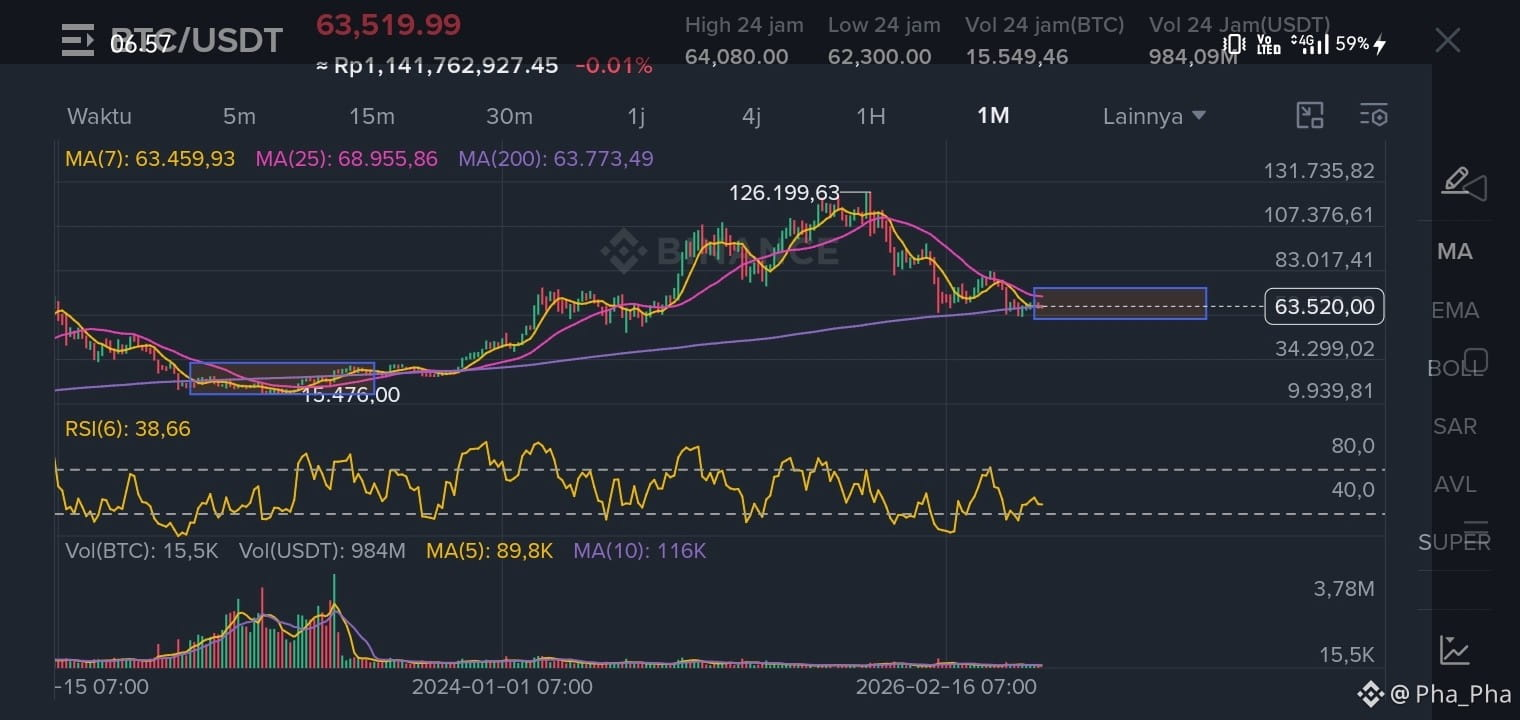
Task: Tap the 2026-02-16 07:00 date label
Action: tap(946, 687)
